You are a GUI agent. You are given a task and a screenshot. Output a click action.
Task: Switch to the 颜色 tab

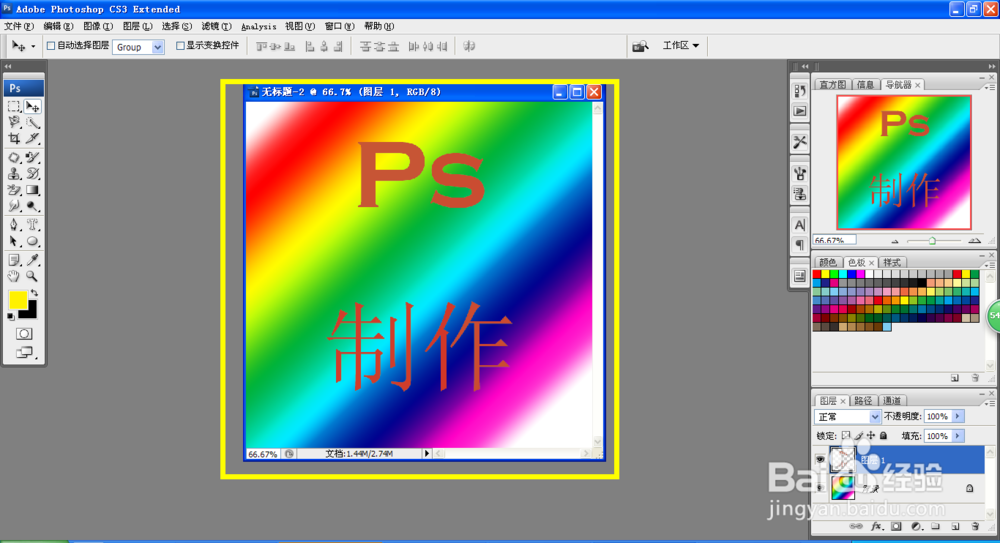coord(828,262)
